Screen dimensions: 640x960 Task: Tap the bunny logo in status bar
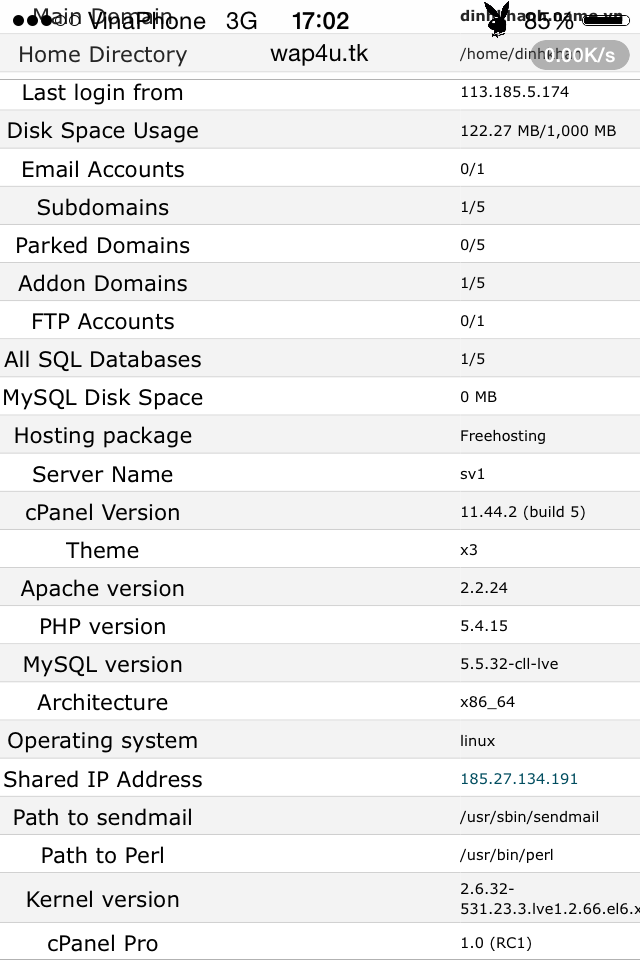click(x=497, y=19)
